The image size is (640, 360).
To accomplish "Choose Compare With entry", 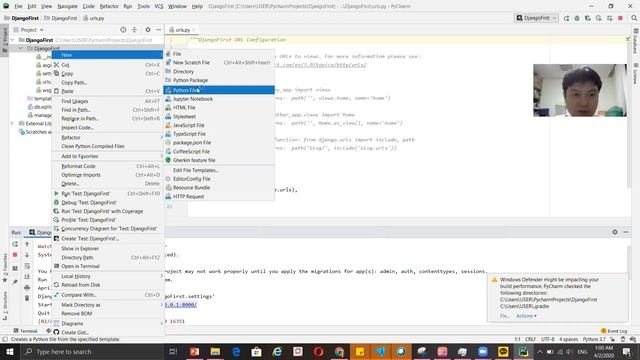I will pos(107,295).
